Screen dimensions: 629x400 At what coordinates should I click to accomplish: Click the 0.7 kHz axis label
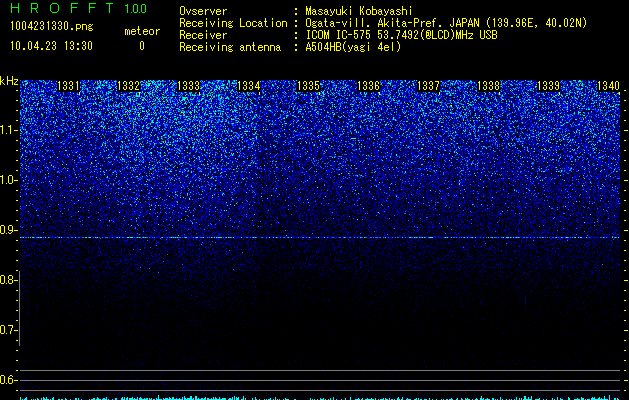pyautogui.click(x=8, y=330)
